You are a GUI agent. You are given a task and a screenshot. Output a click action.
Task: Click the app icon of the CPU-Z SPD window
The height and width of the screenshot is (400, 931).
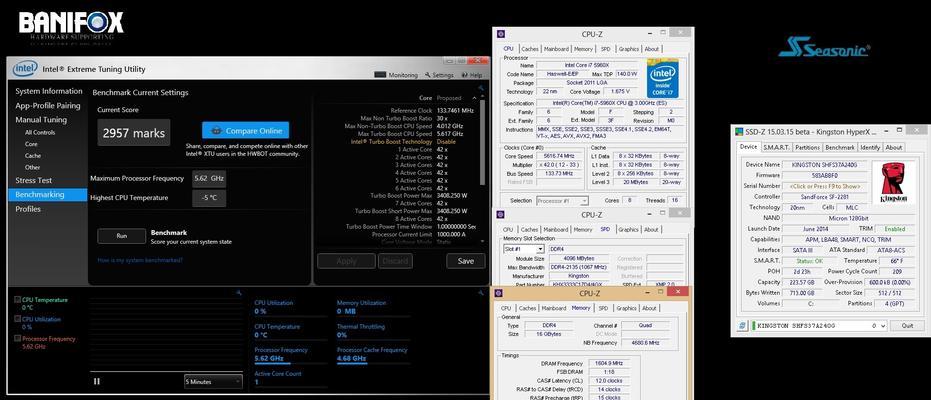click(x=501, y=214)
